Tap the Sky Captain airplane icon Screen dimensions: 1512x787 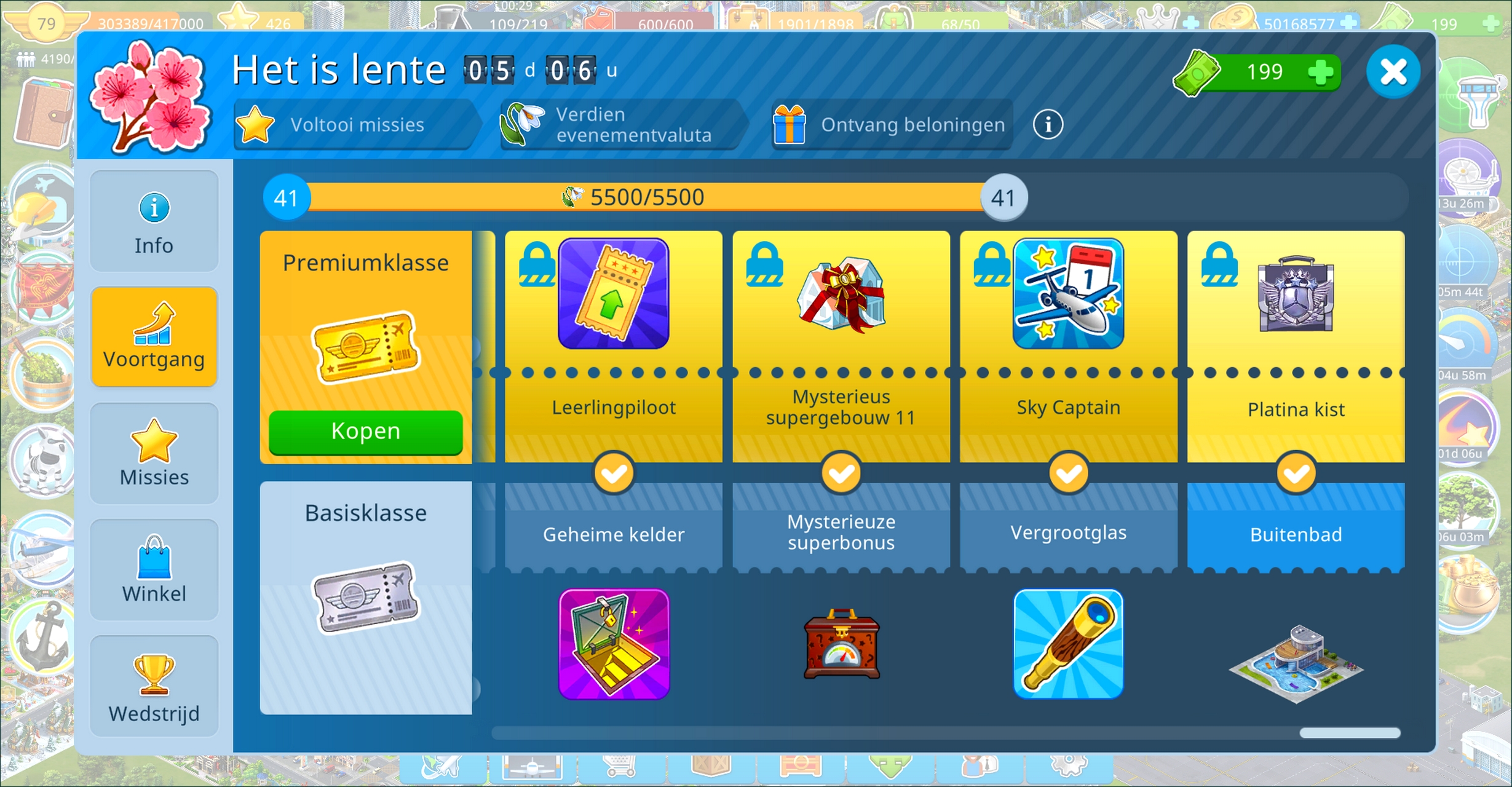pos(1068,294)
